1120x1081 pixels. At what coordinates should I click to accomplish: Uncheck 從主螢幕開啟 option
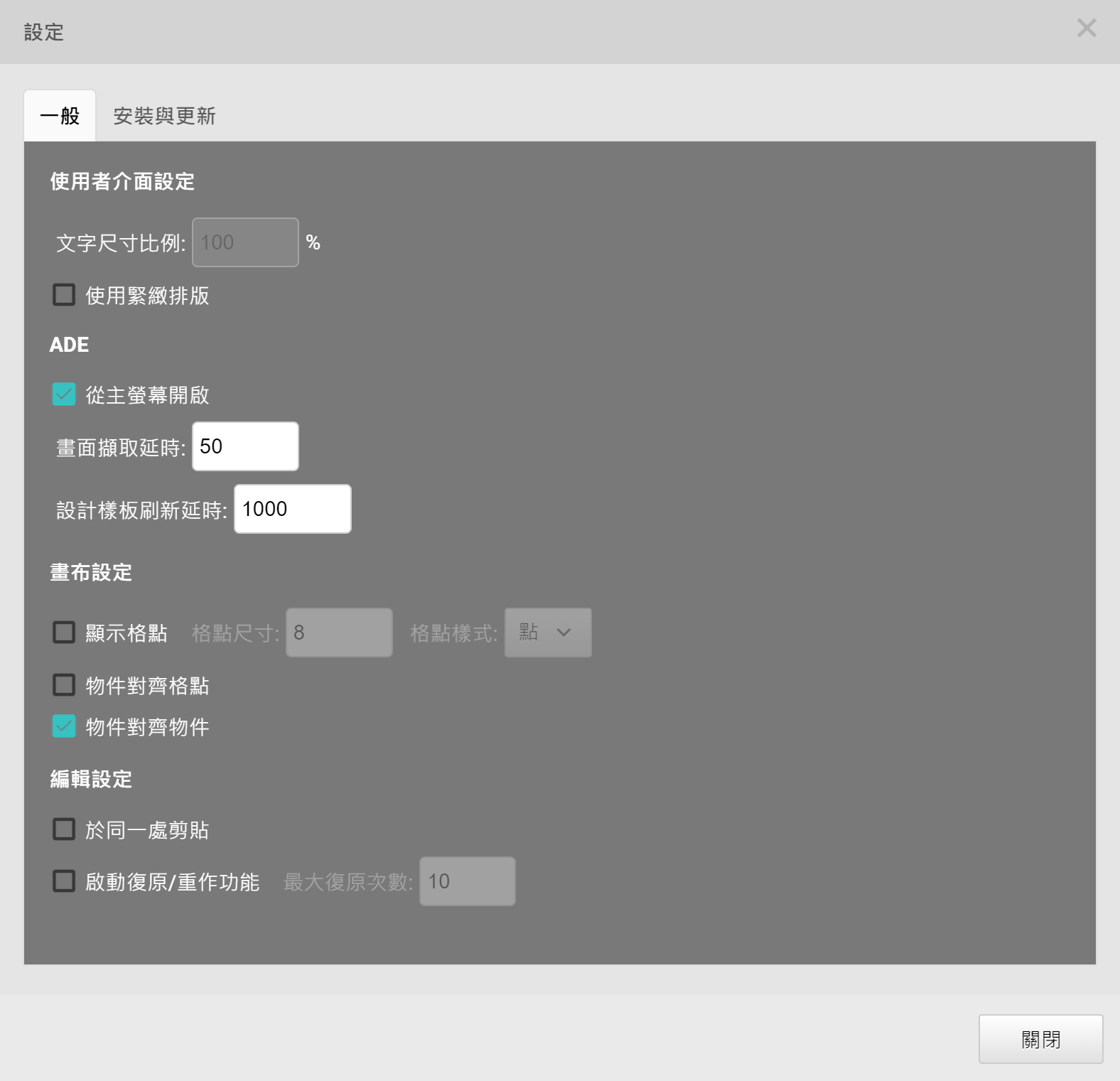[64, 394]
